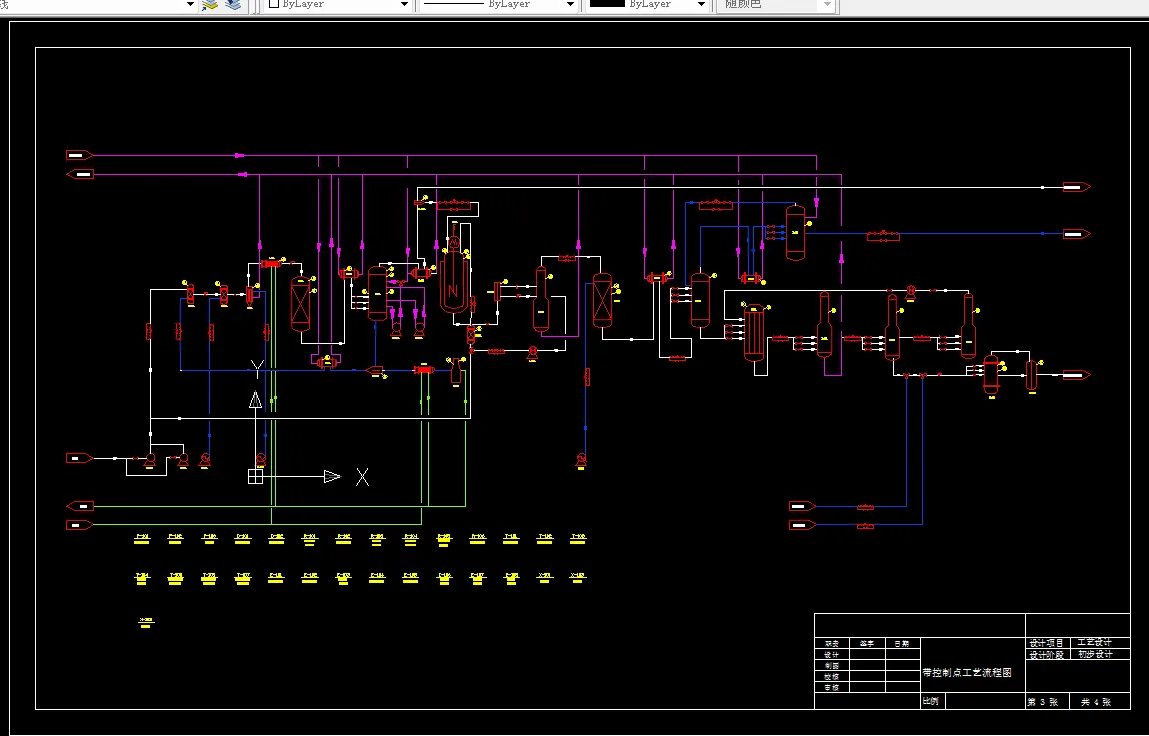Select the lone pump symbol under the blue vertical line
The height and width of the screenshot is (736, 1149).
click(x=581, y=460)
